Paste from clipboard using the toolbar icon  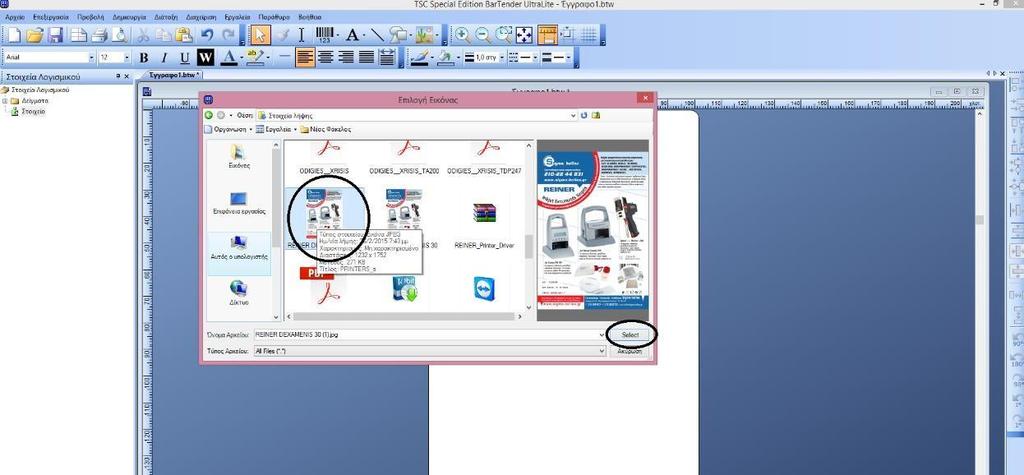(x=185, y=35)
